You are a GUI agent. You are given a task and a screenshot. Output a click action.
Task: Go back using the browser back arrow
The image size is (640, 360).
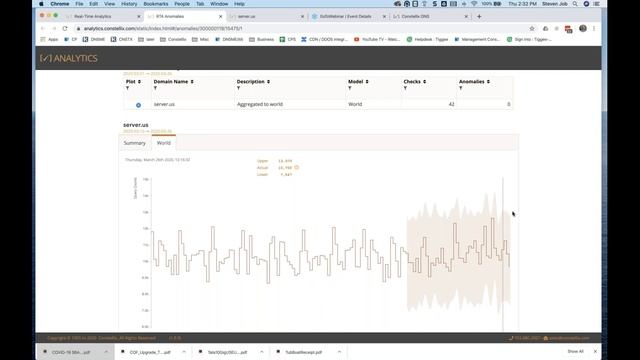tap(43, 29)
